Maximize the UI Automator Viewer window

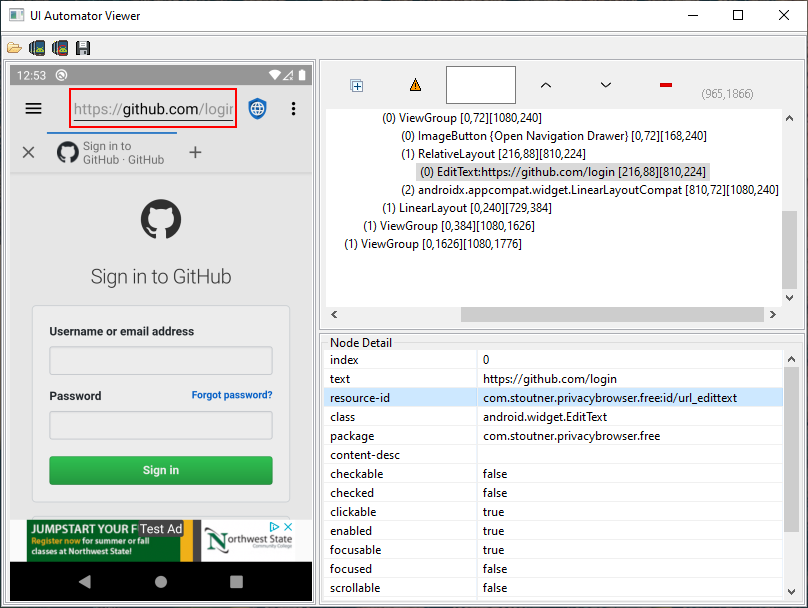click(x=738, y=15)
